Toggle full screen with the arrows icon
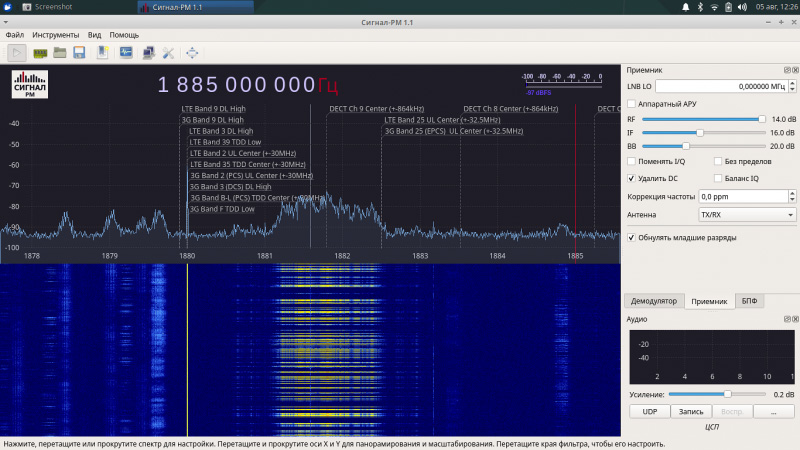 point(192,52)
